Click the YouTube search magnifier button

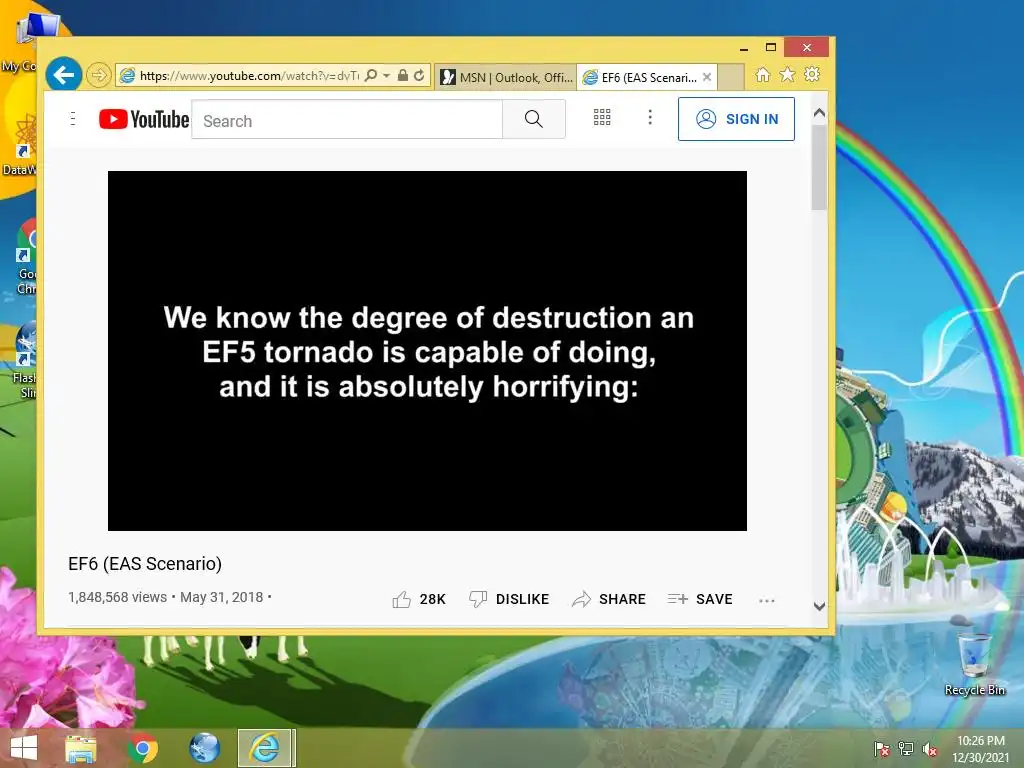(534, 119)
